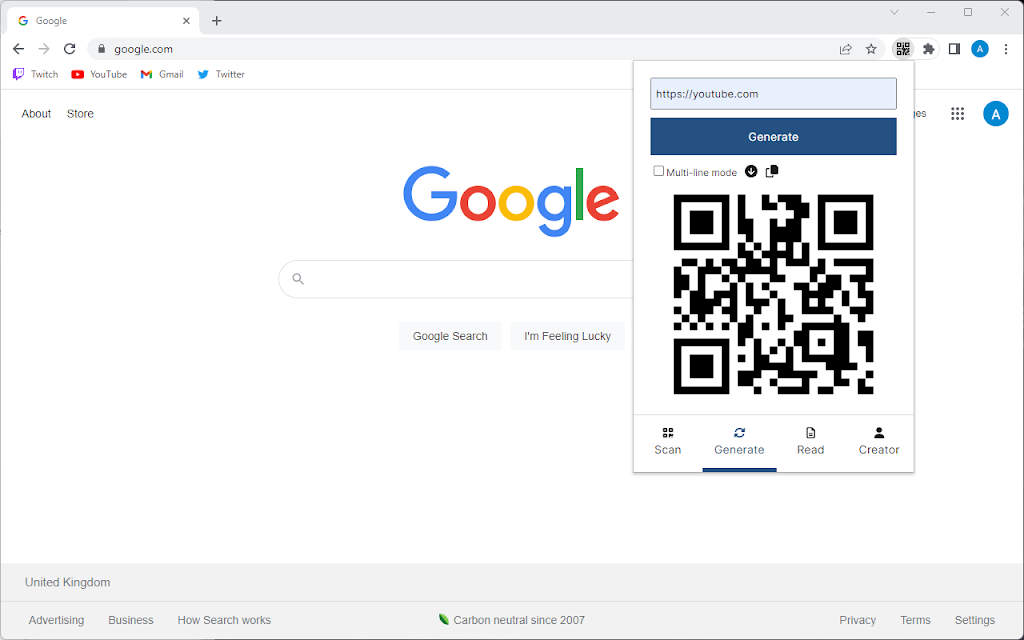Viewport: 1024px width, 640px height.
Task: Open the Chrome profile avatar in toolbar
Action: [980, 49]
